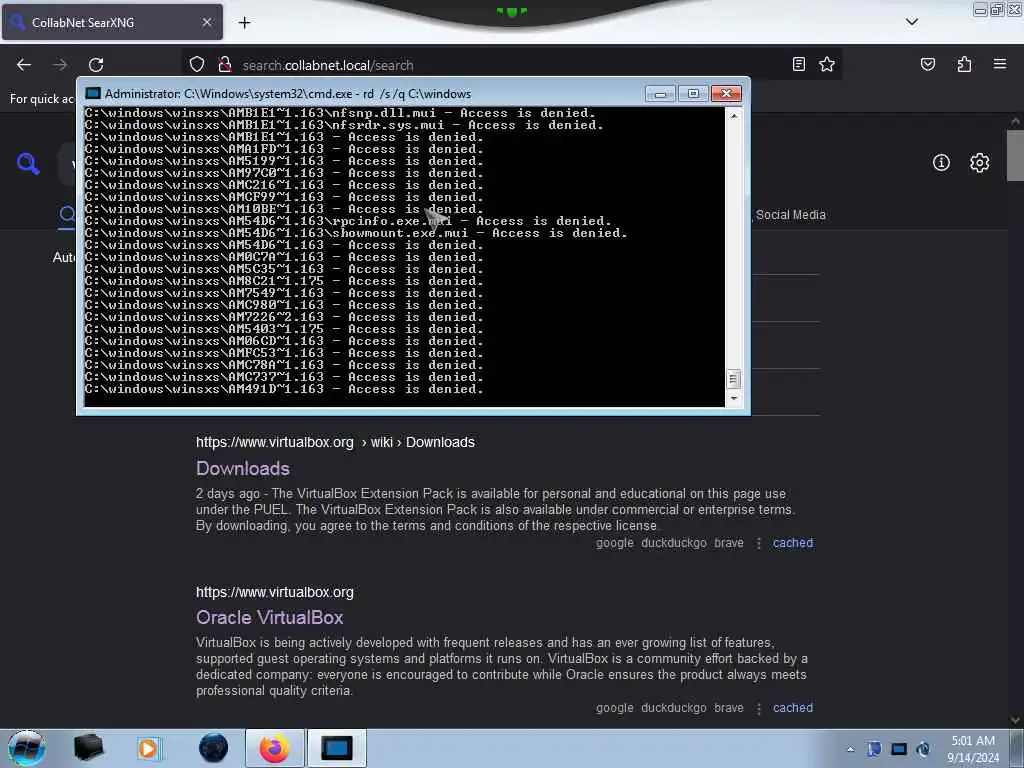This screenshot has width=1024, height=768.
Task: Click the insecure connection padlock icon
Action: pos(225,65)
